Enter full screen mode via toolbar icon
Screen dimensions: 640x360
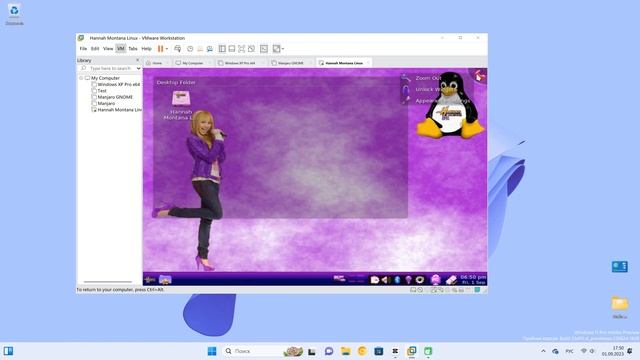click(x=242, y=49)
